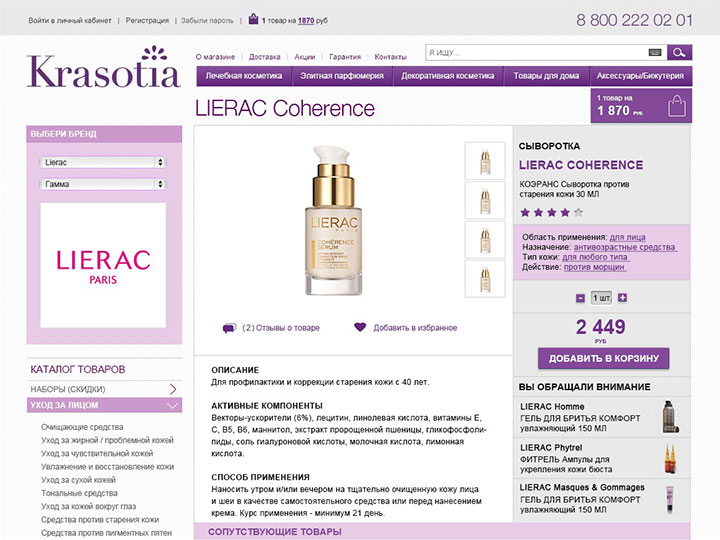Viewport: 720px width, 540px height.
Task: Go to the О магазине page
Action: coord(215,57)
